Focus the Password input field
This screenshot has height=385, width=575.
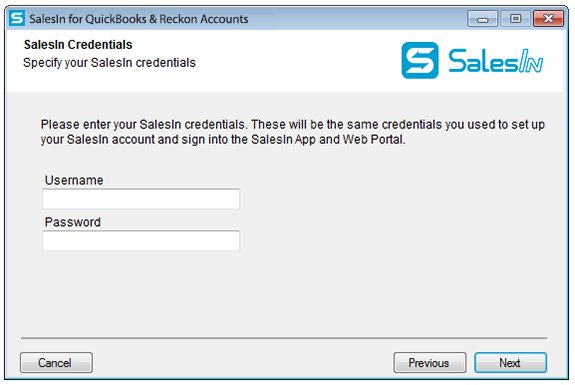pyautogui.click(x=141, y=241)
